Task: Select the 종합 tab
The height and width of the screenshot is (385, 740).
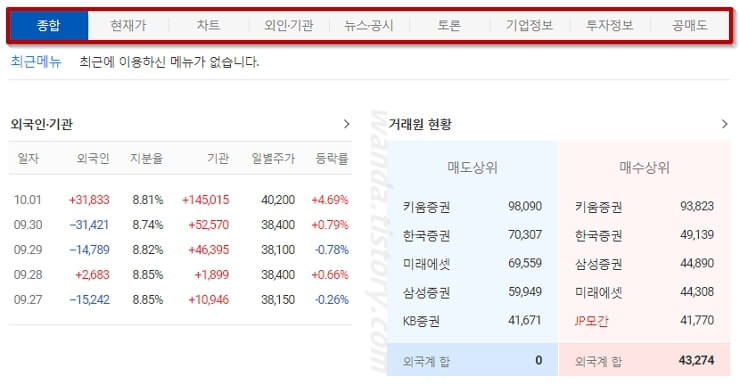Action: tap(48, 25)
